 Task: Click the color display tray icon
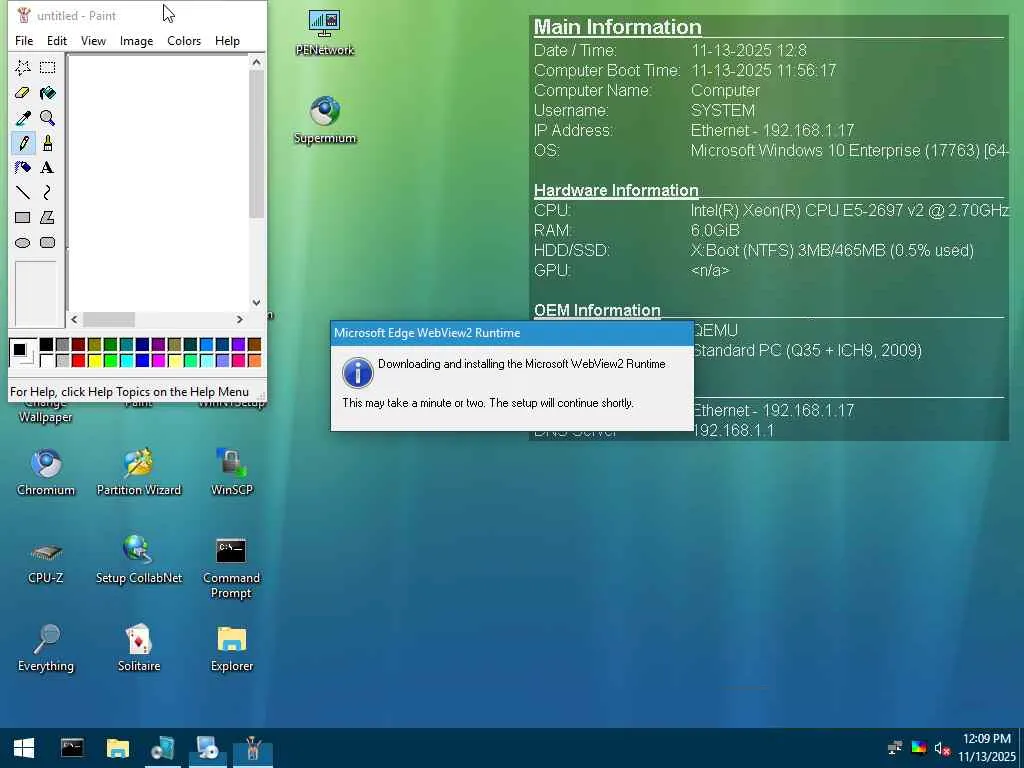click(x=918, y=748)
